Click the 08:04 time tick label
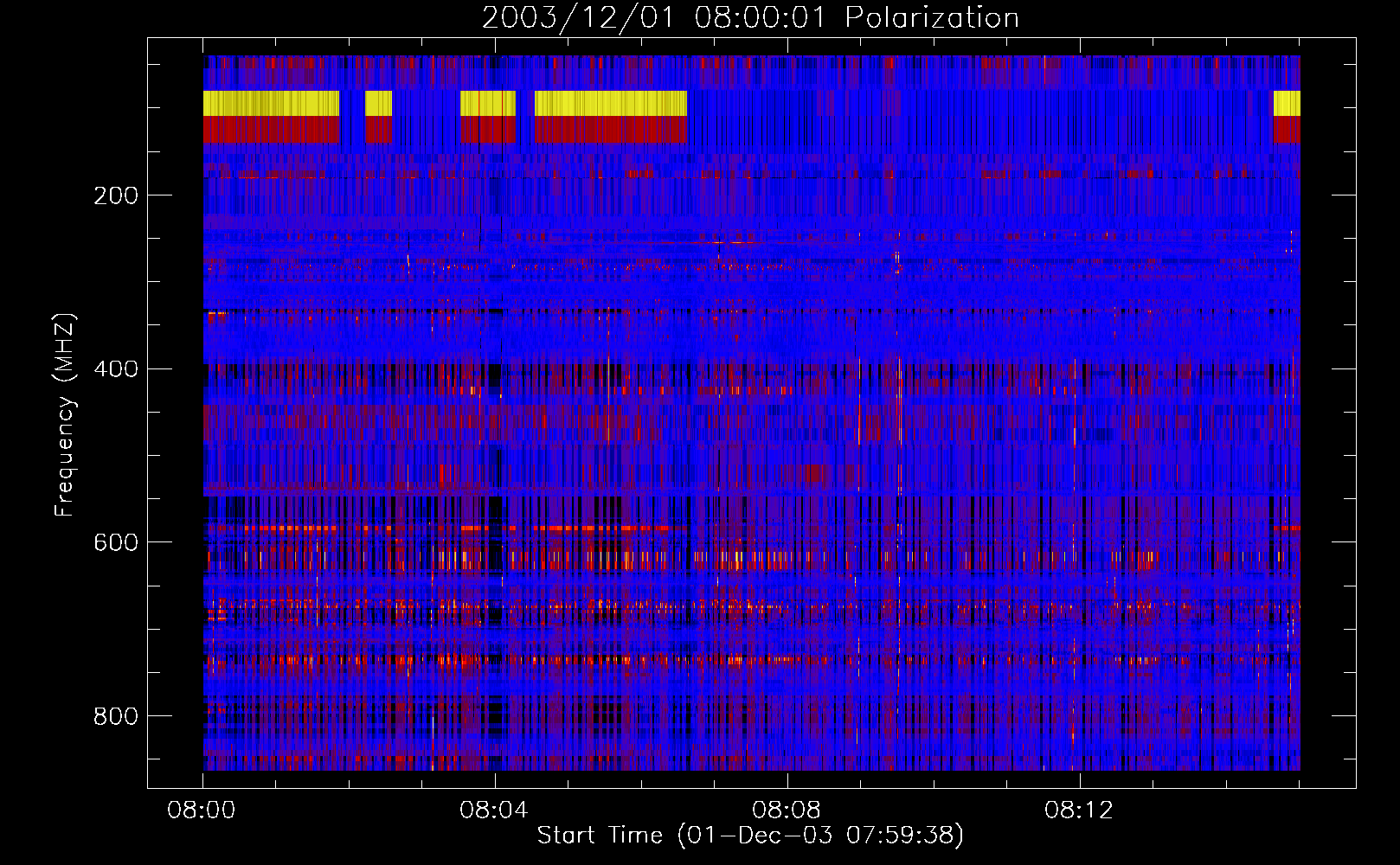 coord(494,811)
